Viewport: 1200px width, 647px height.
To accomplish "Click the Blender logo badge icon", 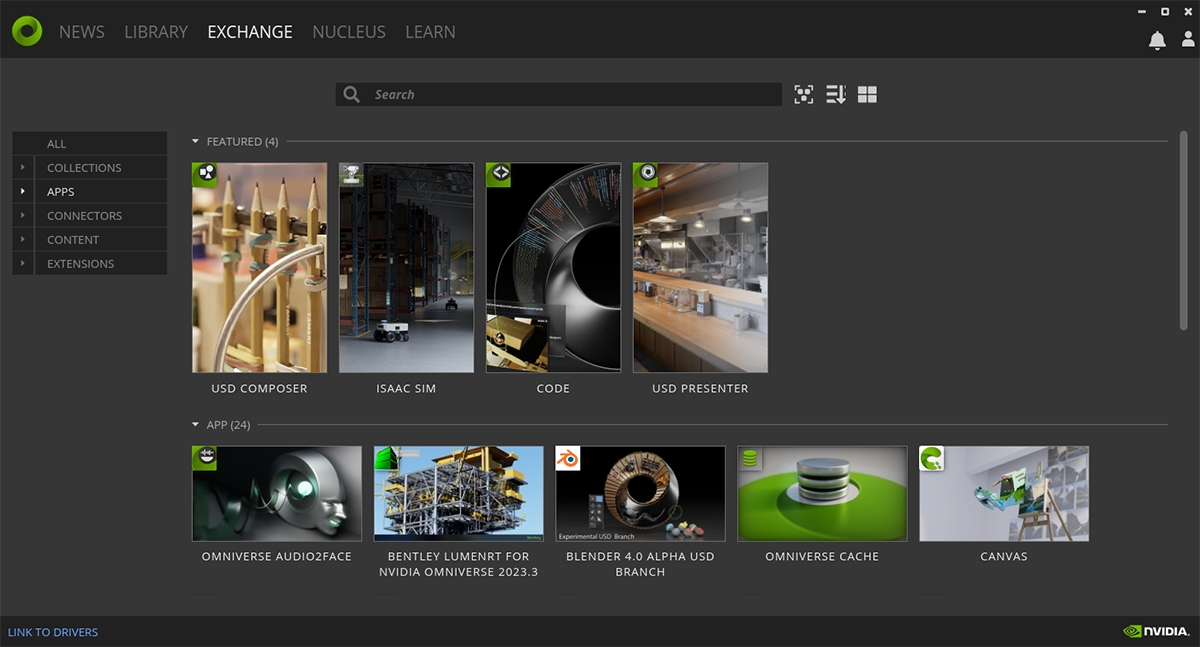I will click(x=569, y=458).
